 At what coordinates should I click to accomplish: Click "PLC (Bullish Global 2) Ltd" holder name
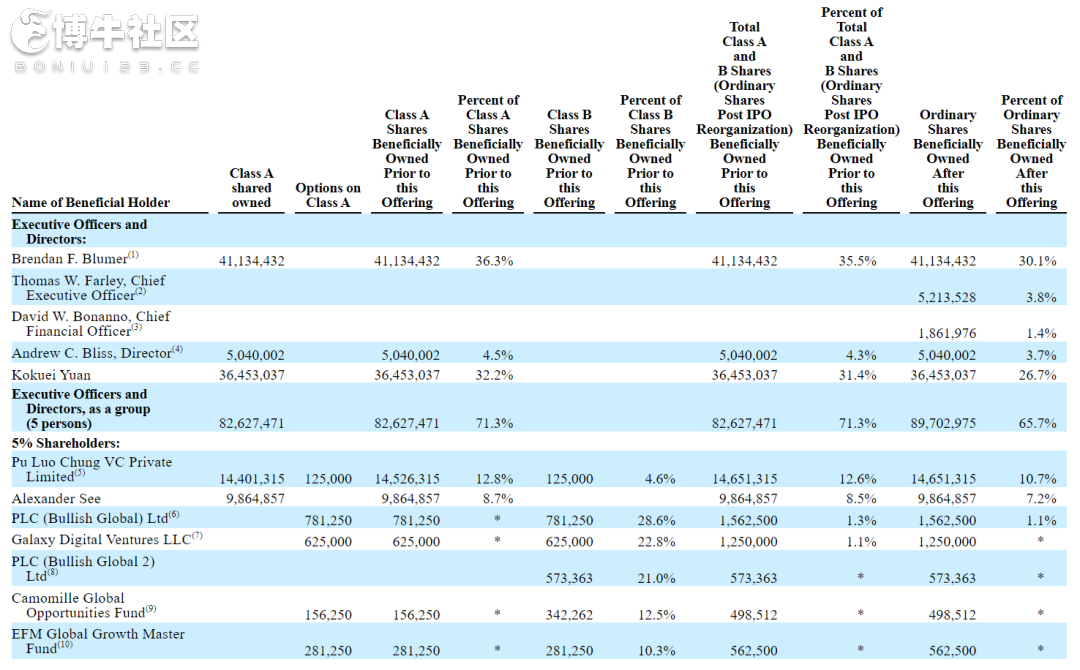click(83, 569)
